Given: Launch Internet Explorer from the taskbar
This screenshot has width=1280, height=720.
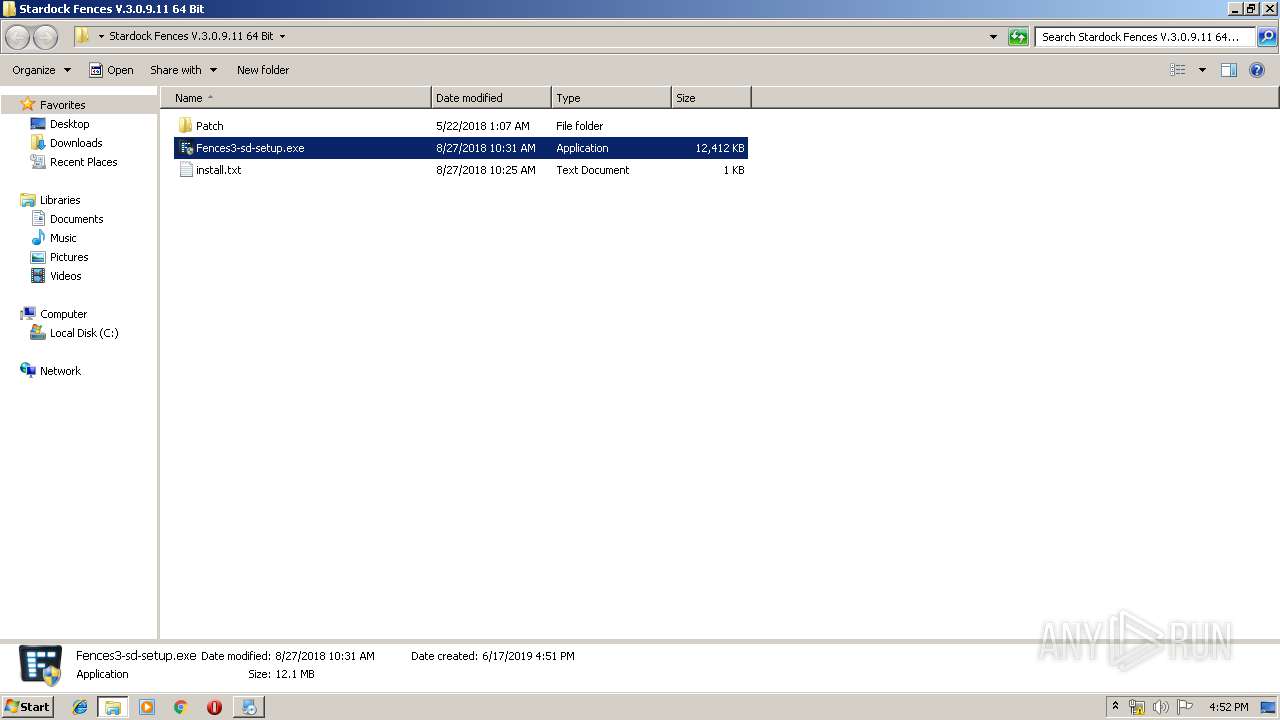Looking at the screenshot, I should click(x=80, y=707).
